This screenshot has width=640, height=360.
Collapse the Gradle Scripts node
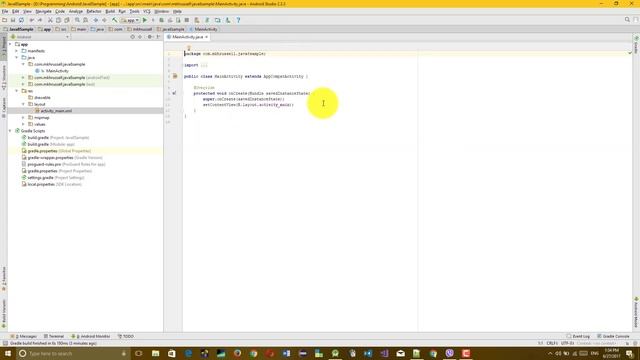coord(10,131)
